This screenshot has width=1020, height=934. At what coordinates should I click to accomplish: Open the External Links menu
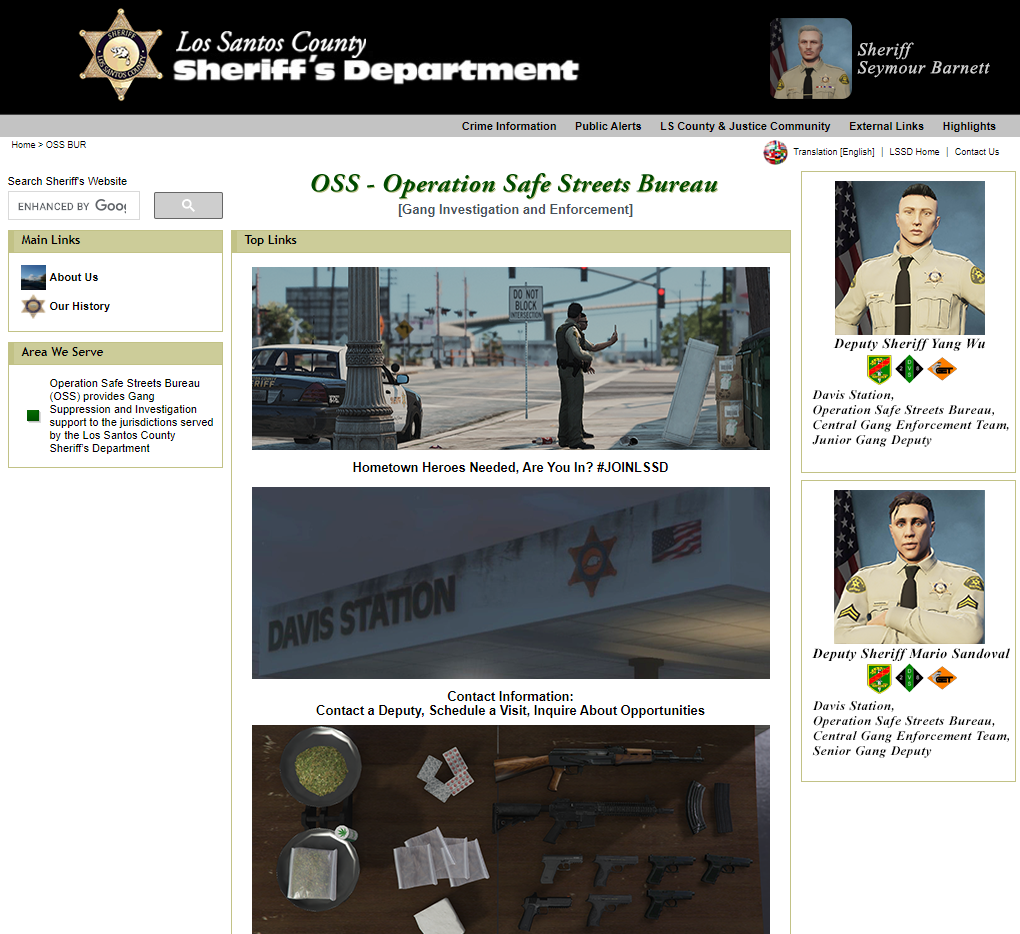[886, 126]
